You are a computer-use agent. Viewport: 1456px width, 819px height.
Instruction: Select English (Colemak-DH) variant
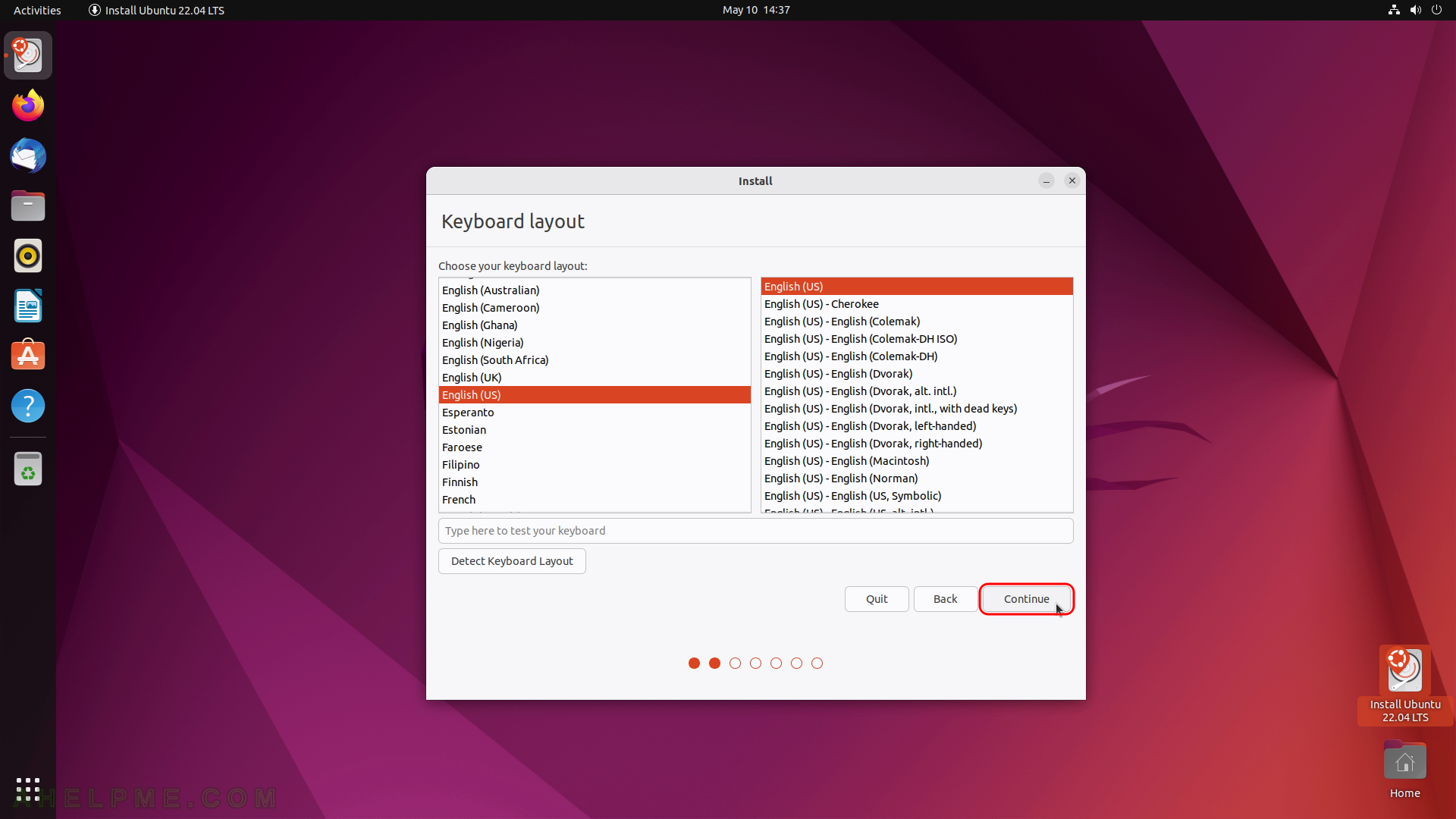coord(917,356)
